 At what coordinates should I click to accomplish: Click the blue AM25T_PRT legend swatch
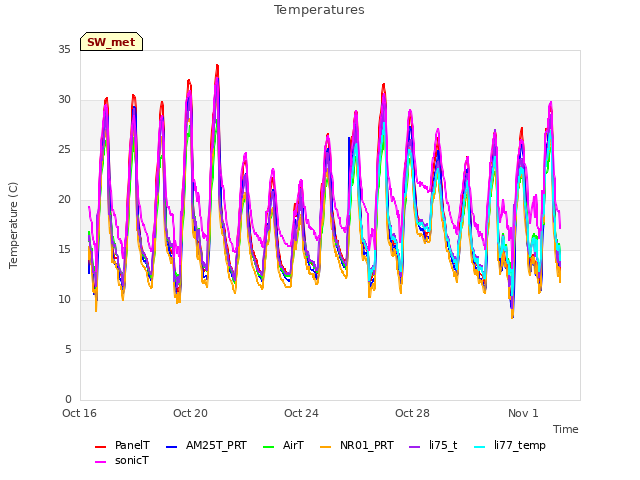click(x=171, y=447)
